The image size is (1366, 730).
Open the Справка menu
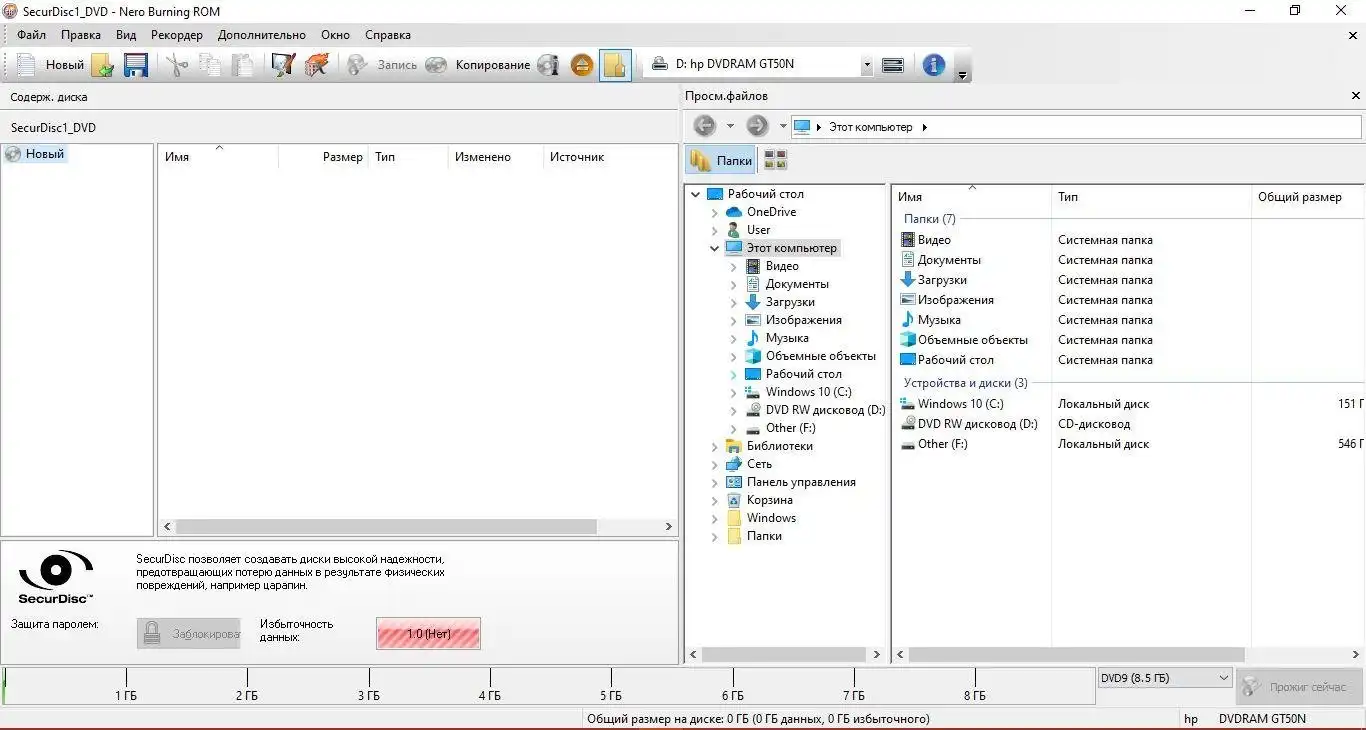(388, 35)
